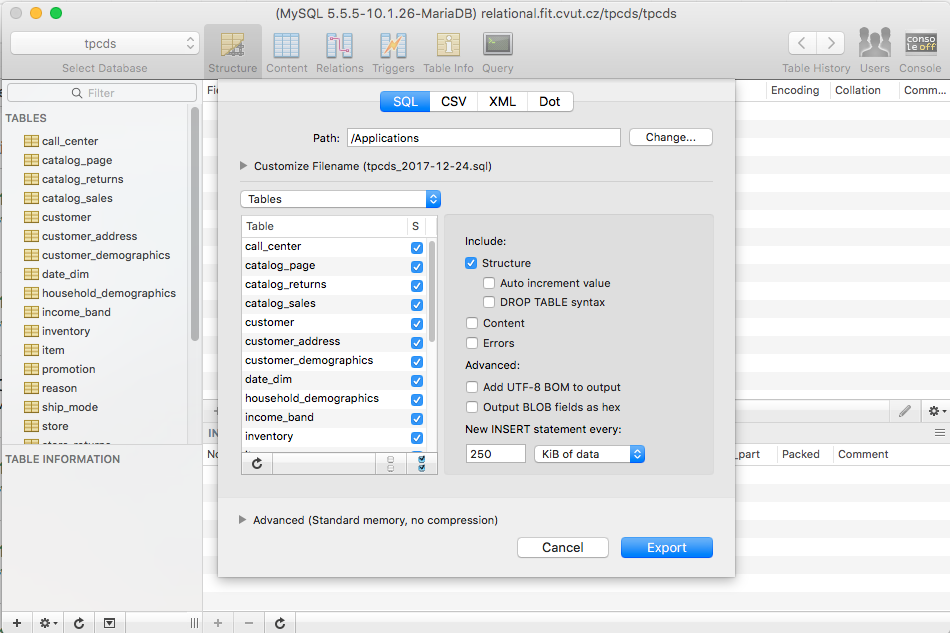This screenshot has width=950, height=633.
Task: Refresh the sidebar table list
Action: point(79,623)
